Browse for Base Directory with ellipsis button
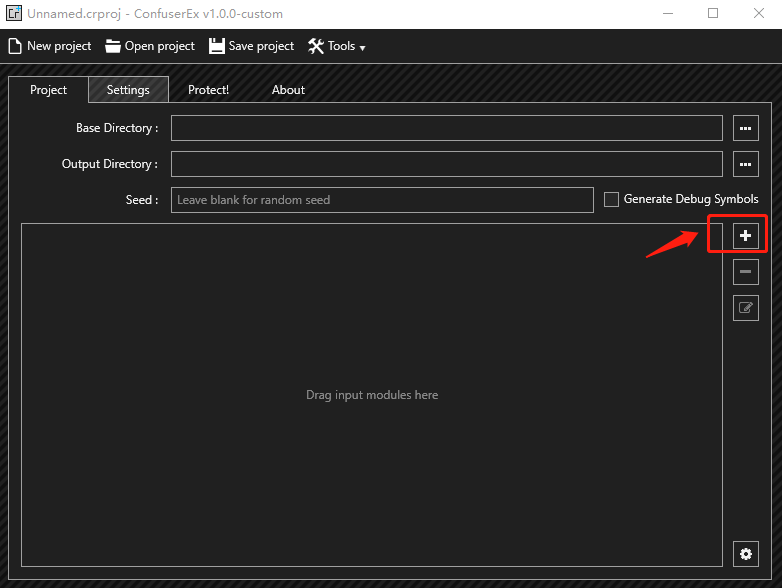Viewport: 782px width, 588px height. (x=746, y=128)
